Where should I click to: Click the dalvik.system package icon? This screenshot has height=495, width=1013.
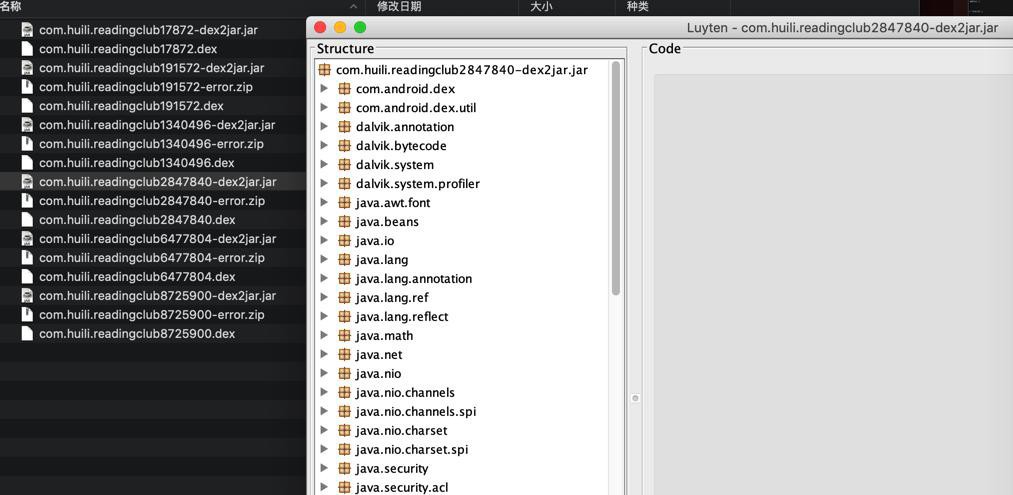click(344, 165)
